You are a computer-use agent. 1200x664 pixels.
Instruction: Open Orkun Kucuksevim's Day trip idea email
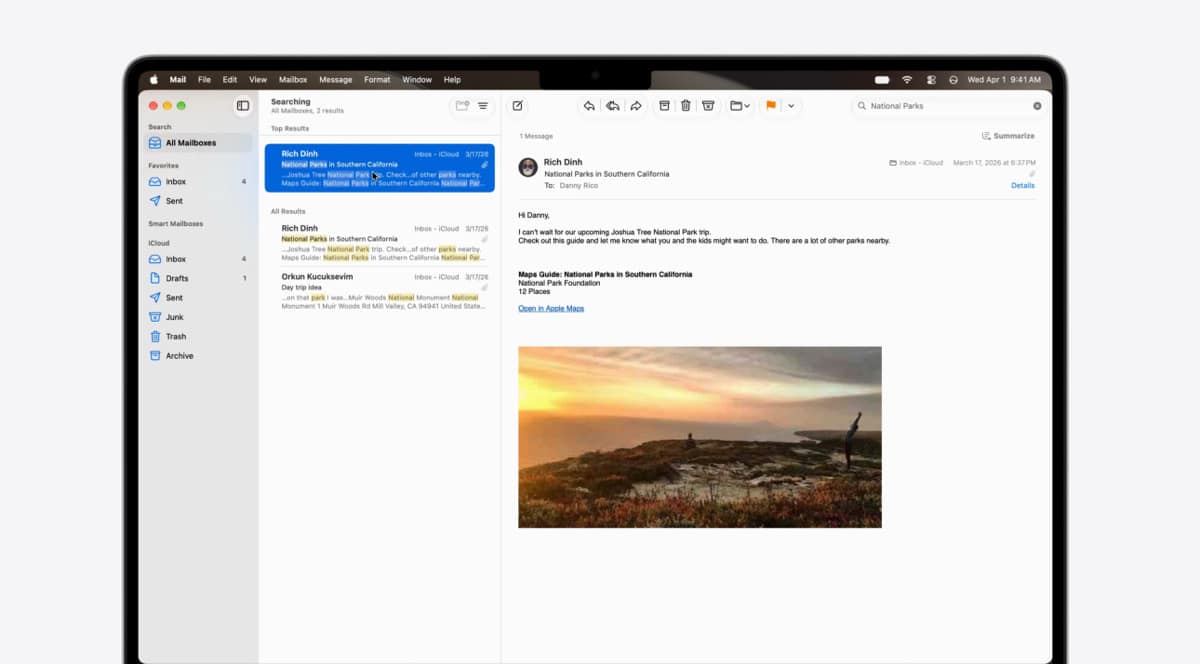[x=380, y=288]
